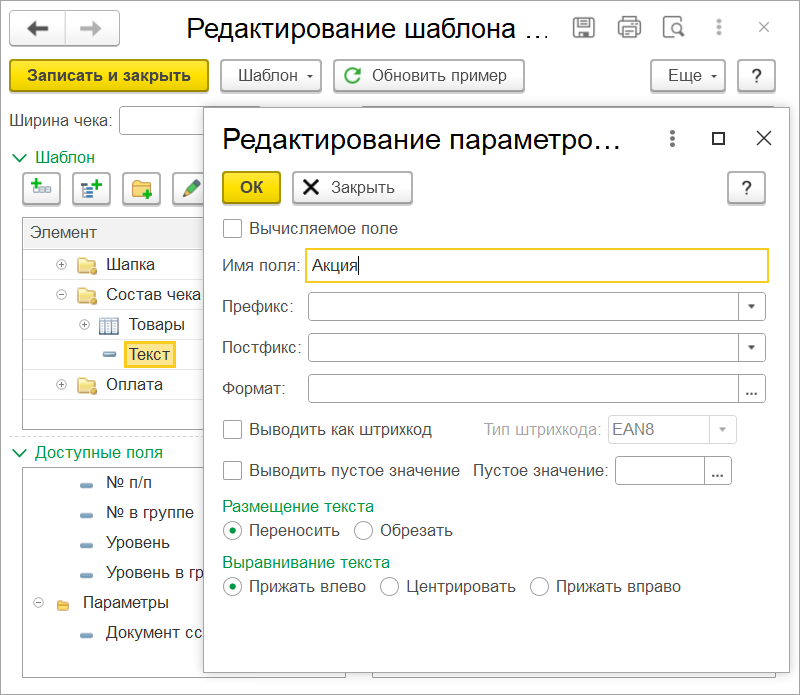Open the Еще menu
The height and width of the screenshot is (695, 800).
point(688,75)
